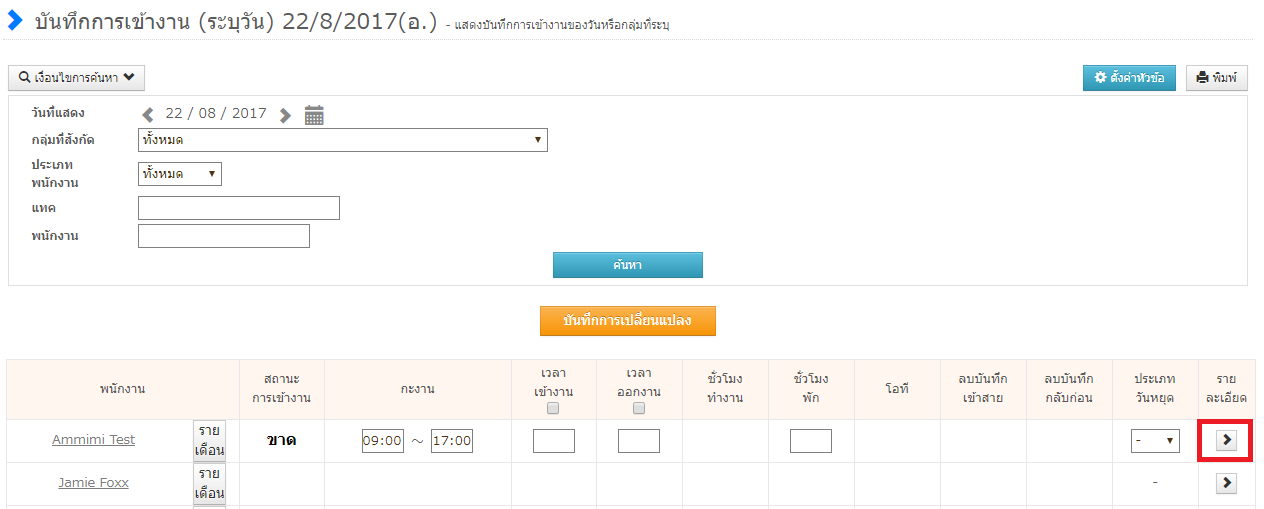Click รายเดือน monthly button for Ammimi Test
Viewport: 1264px width, 509px height.
pos(209,440)
